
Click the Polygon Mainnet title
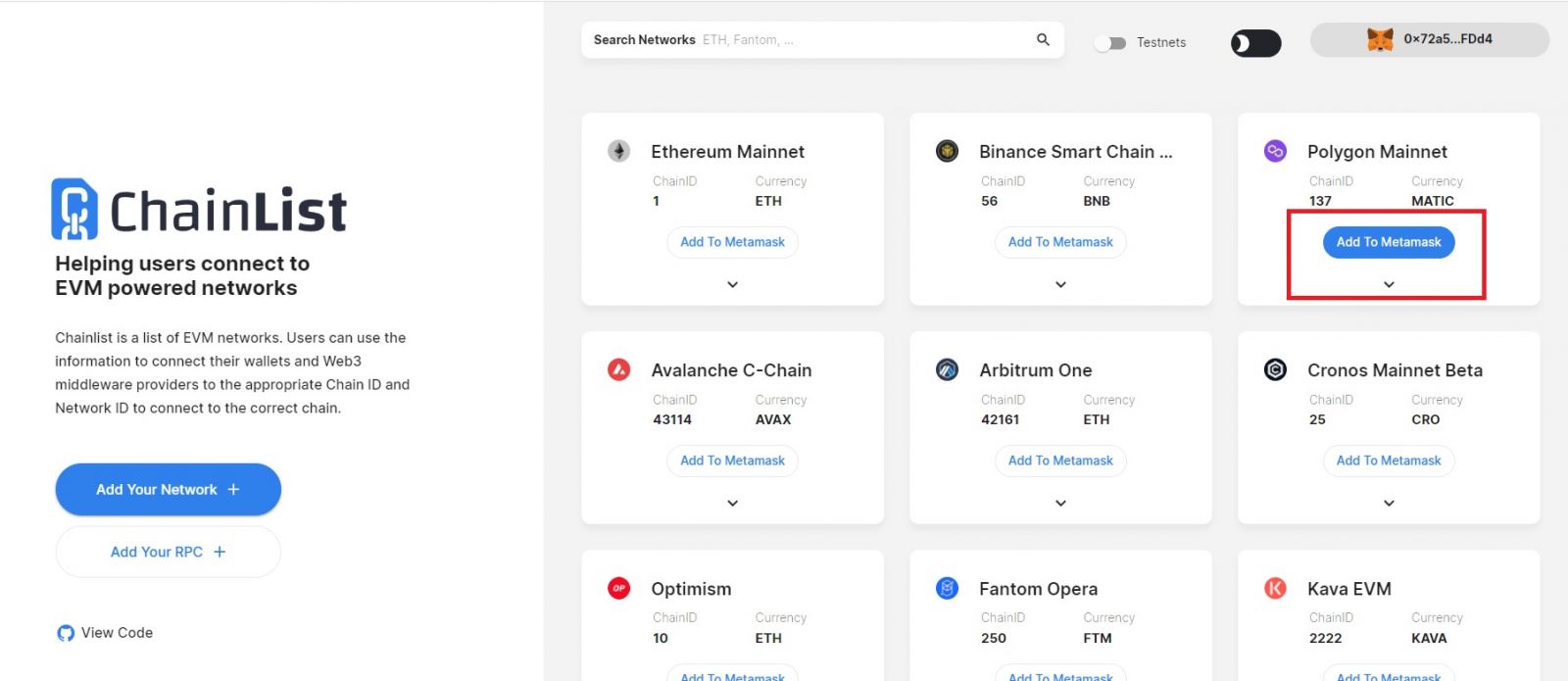[x=1377, y=152]
